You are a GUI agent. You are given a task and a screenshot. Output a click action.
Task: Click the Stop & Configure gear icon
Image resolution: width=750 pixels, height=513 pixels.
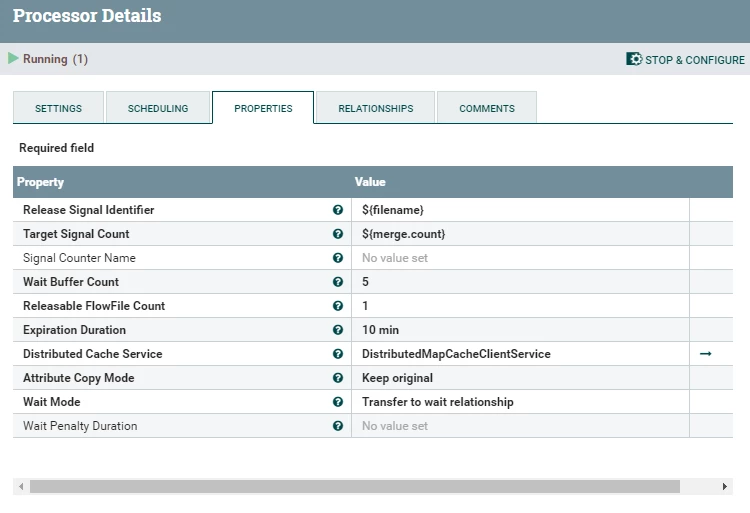click(x=634, y=59)
